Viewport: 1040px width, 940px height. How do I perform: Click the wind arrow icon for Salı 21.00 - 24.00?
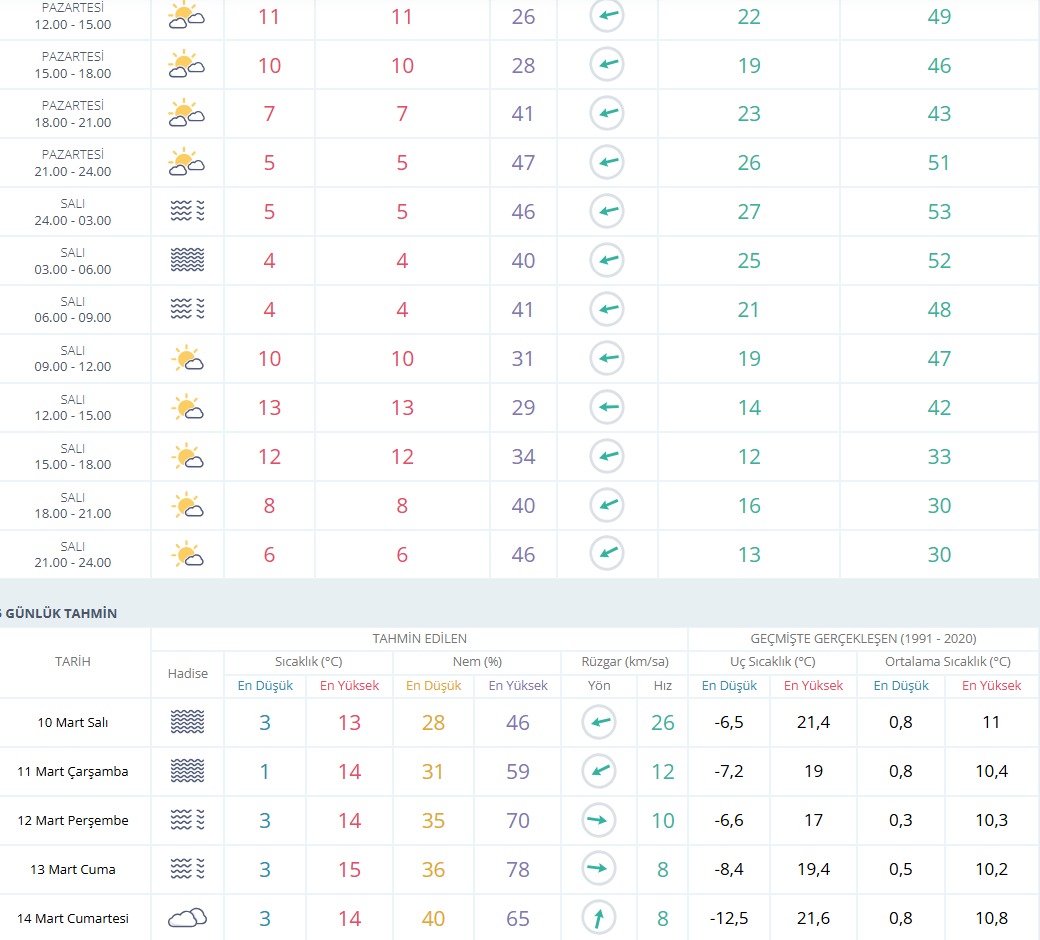point(607,553)
